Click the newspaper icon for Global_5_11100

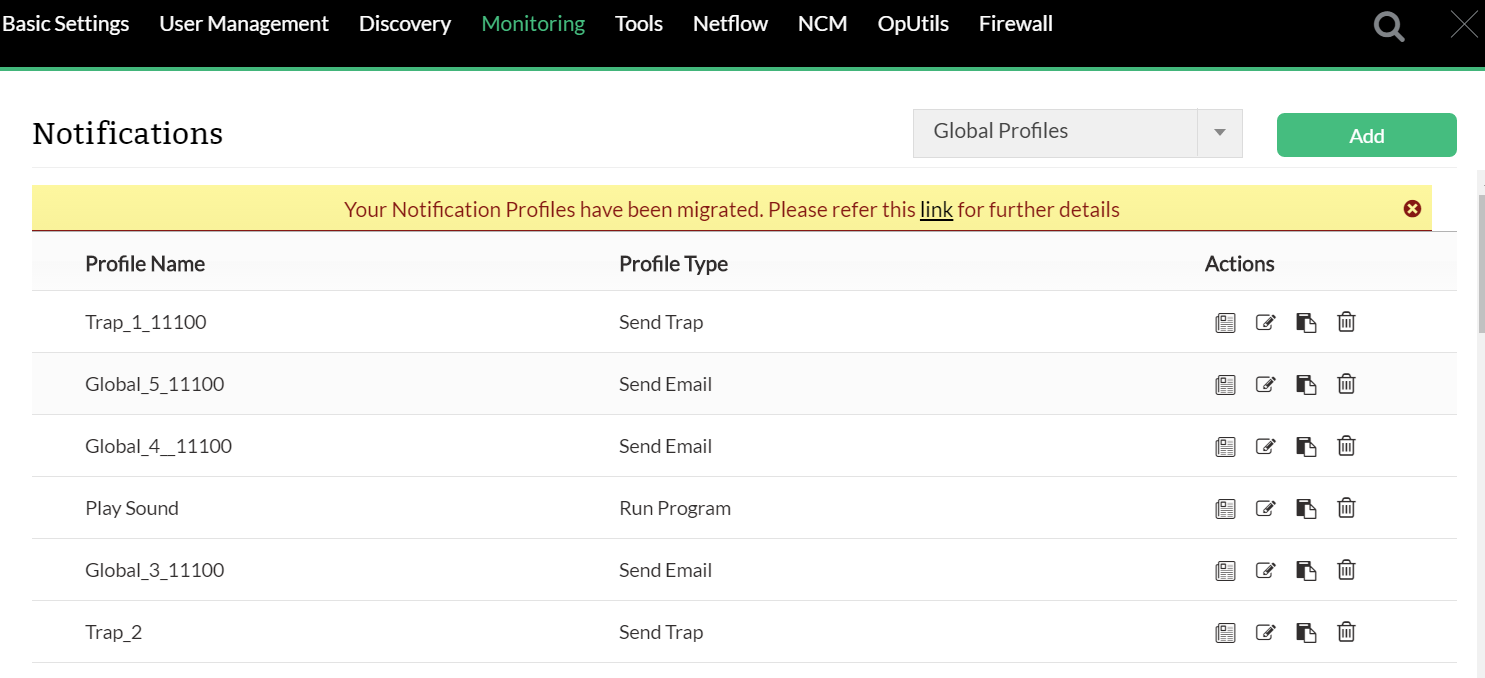(1225, 384)
